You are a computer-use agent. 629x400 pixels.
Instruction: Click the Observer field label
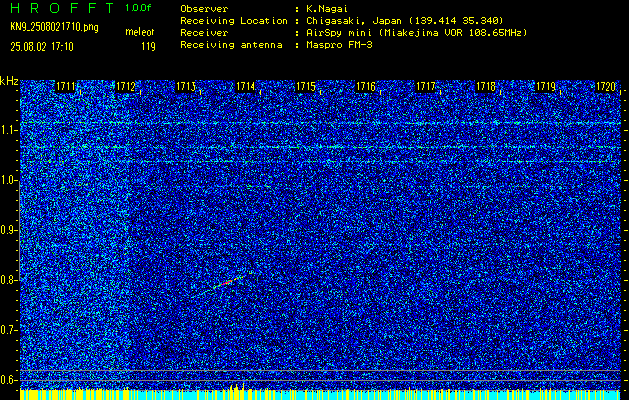[204, 9]
